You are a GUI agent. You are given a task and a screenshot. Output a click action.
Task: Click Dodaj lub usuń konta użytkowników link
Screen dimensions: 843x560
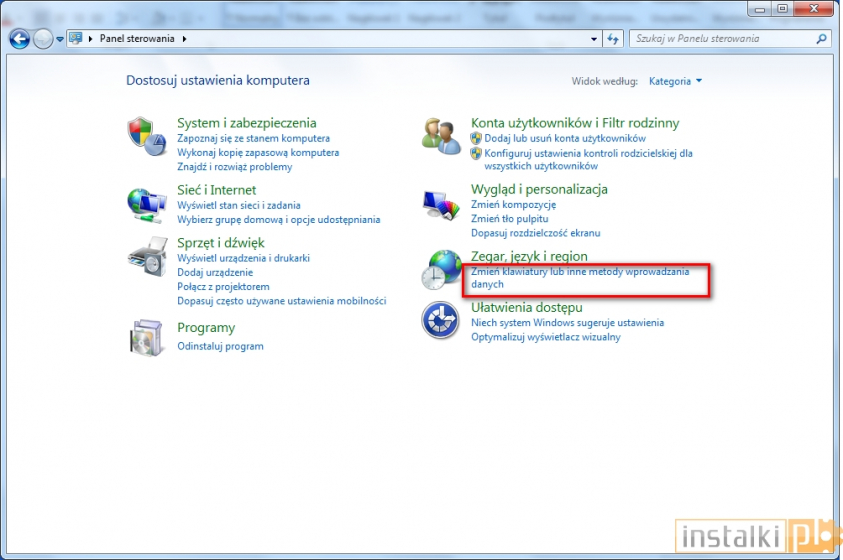tap(564, 138)
